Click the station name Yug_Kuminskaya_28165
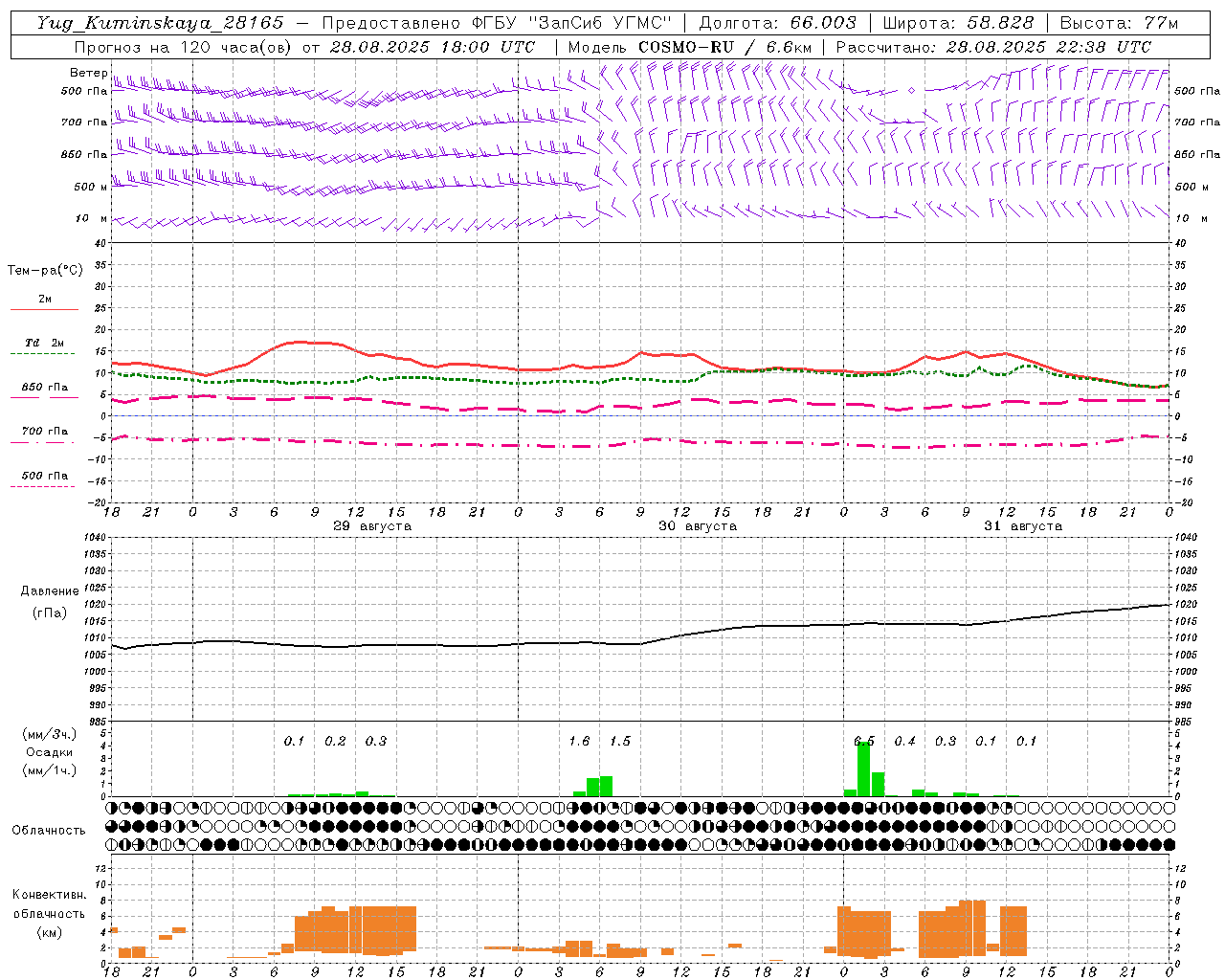Image resolution: width=1225 pixels, height=980 pixels. click(x=160, y=23)
